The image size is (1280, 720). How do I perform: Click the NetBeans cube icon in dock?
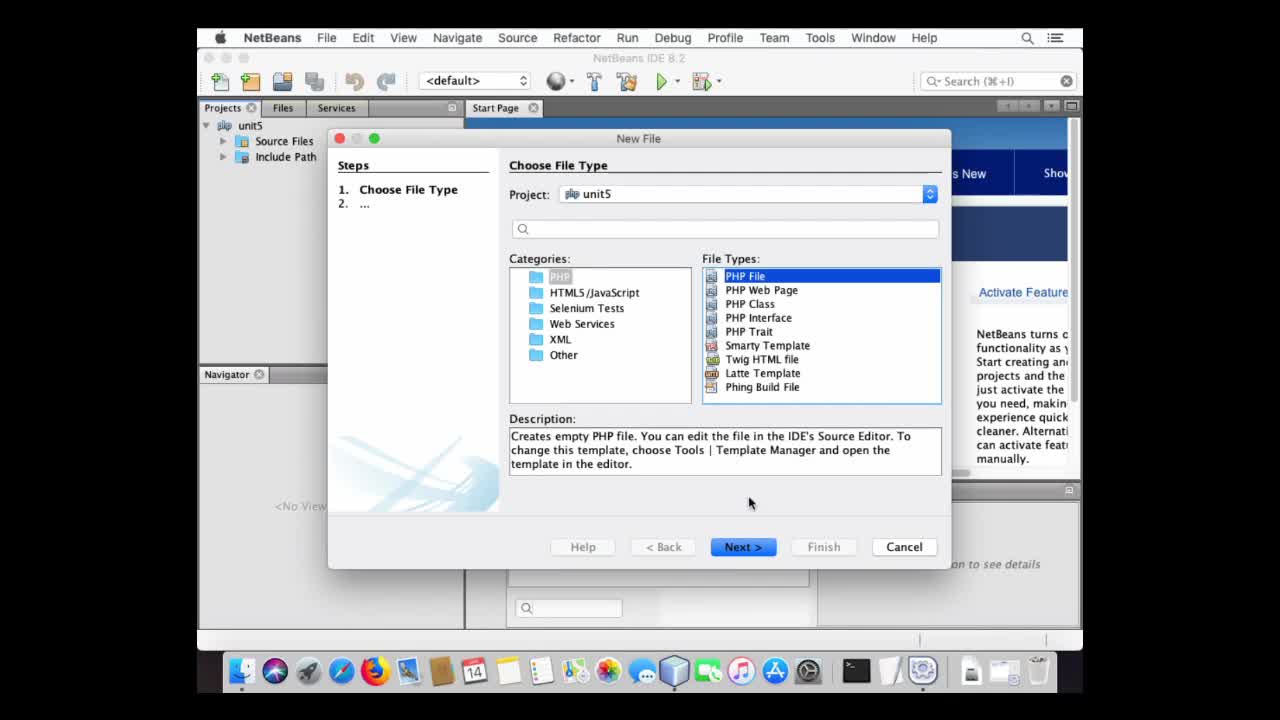[x=674, y=670]
